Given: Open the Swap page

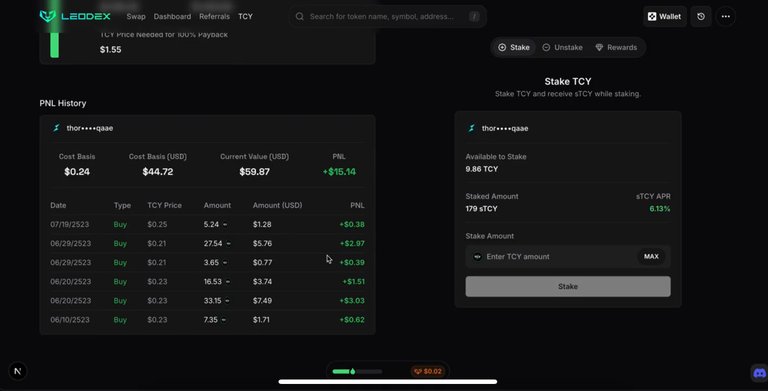Looking at the screenshot, I should click(136, 16).
